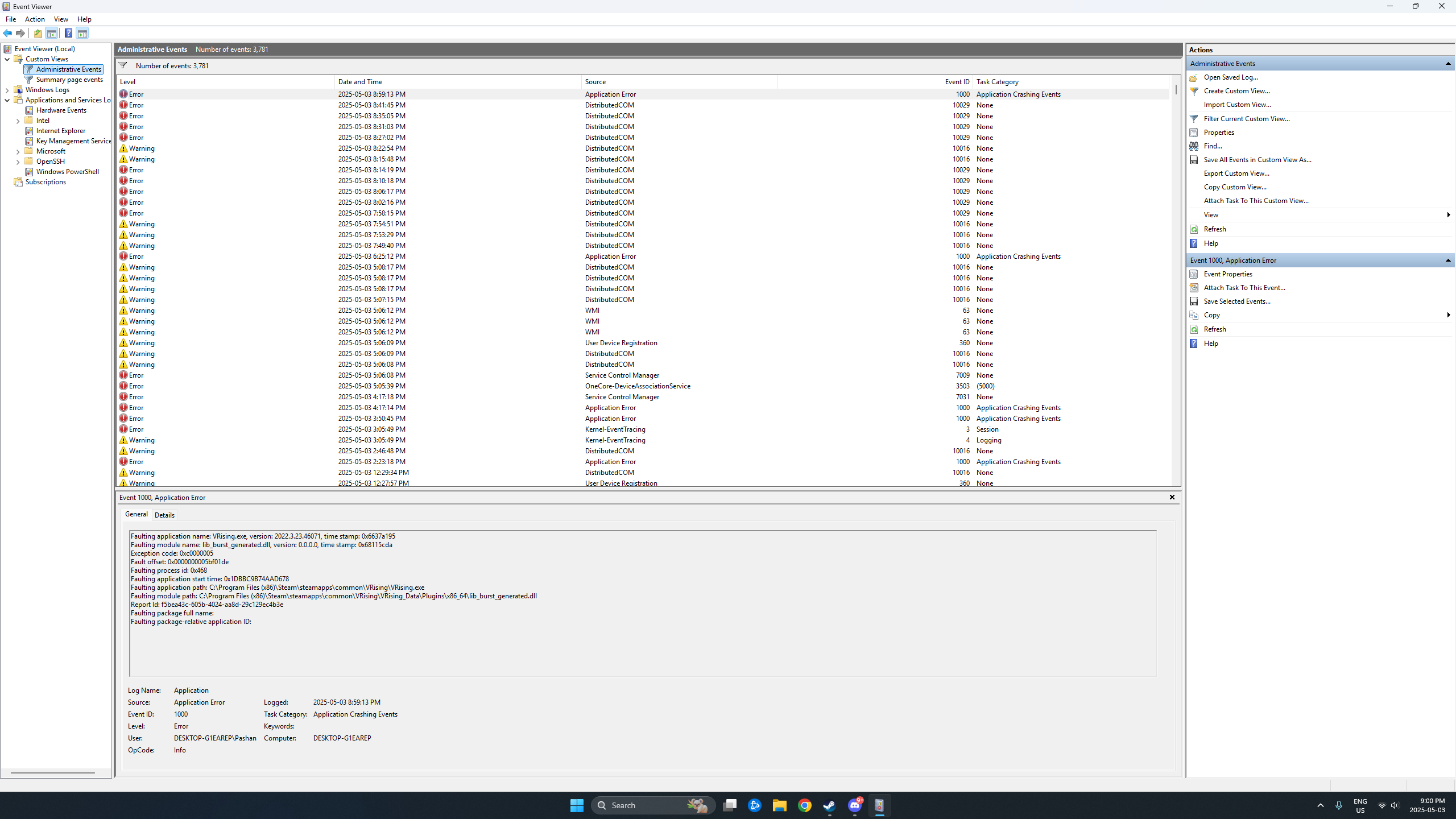Sort events by Date and Time column
Screen dimensions: 1456x819
point(360,82)
